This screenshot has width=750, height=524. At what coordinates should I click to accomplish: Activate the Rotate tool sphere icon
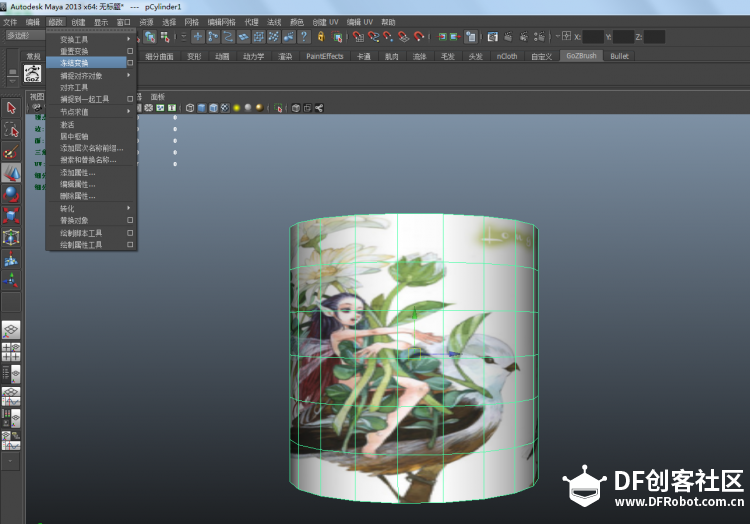pos(11,195)
